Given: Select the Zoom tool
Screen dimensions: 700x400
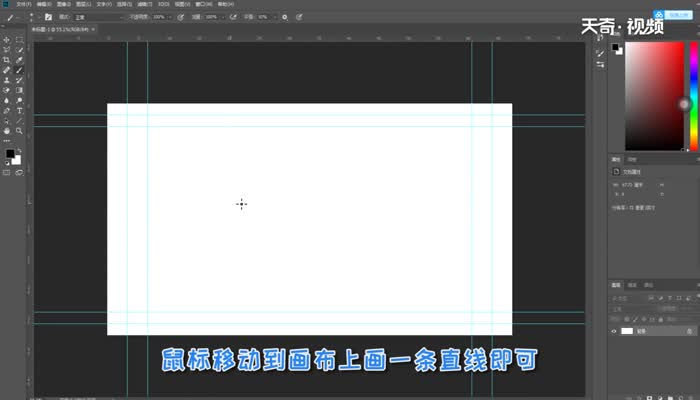Looking at the screenshot, I should tap(19, 131).
